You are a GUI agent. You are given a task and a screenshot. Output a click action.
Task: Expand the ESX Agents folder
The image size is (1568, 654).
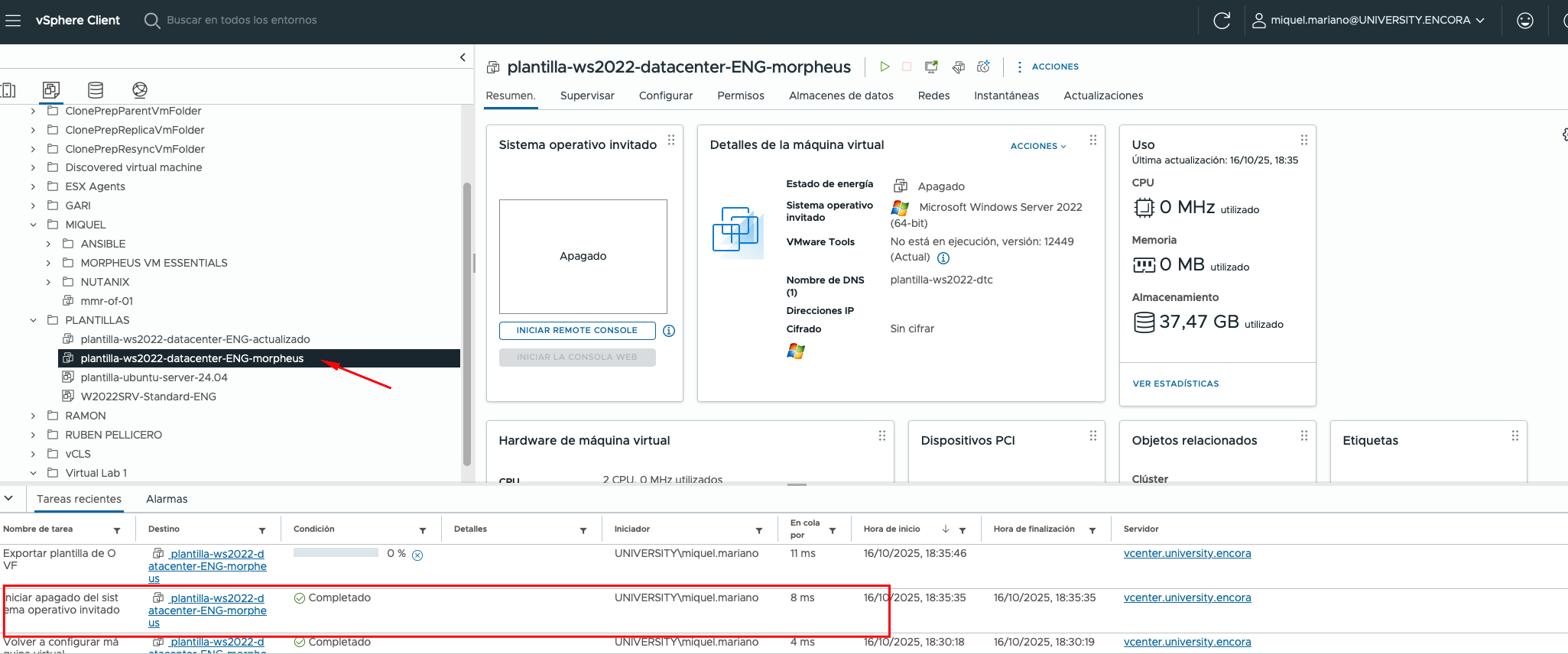pos(33,186)
